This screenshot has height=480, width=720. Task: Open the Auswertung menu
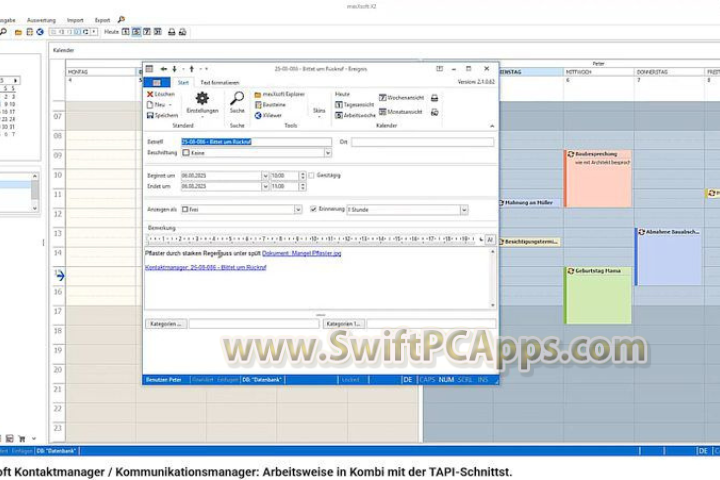tap(41, 20)
